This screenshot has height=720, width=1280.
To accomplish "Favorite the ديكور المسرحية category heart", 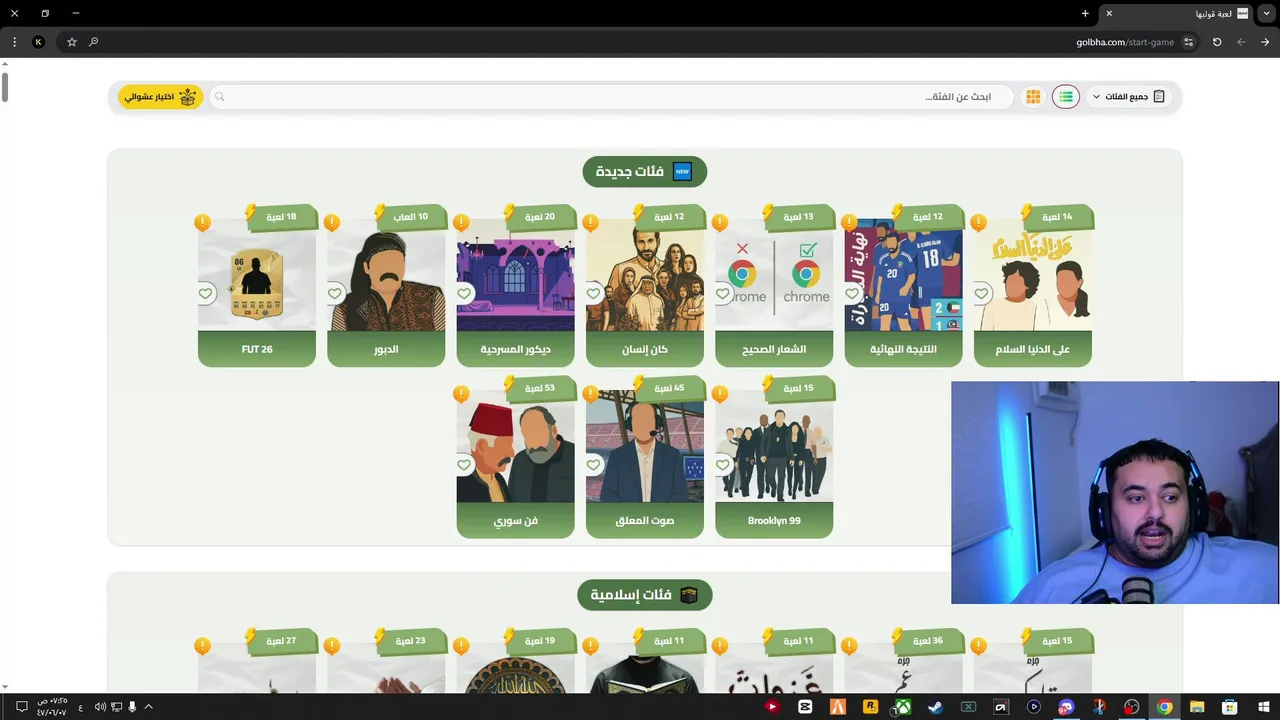I will click(464, 293).
